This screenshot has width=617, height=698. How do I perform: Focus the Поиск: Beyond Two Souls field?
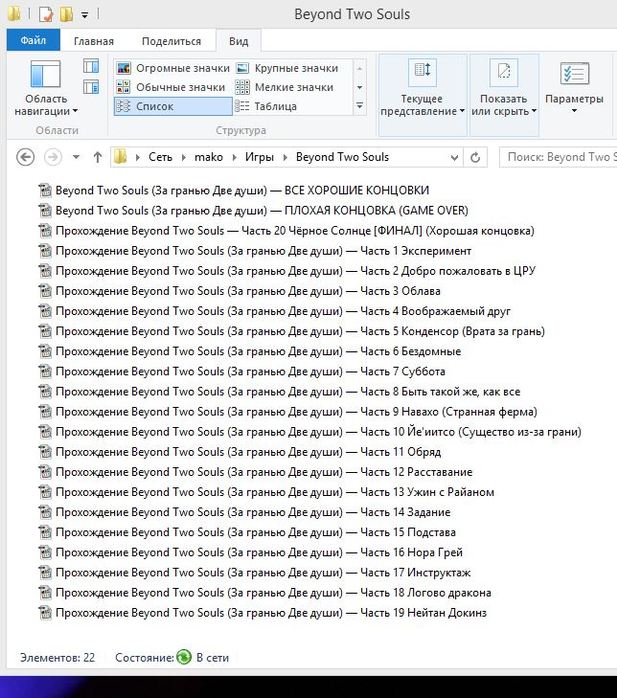pyautogui.click(x=558, y=157)
